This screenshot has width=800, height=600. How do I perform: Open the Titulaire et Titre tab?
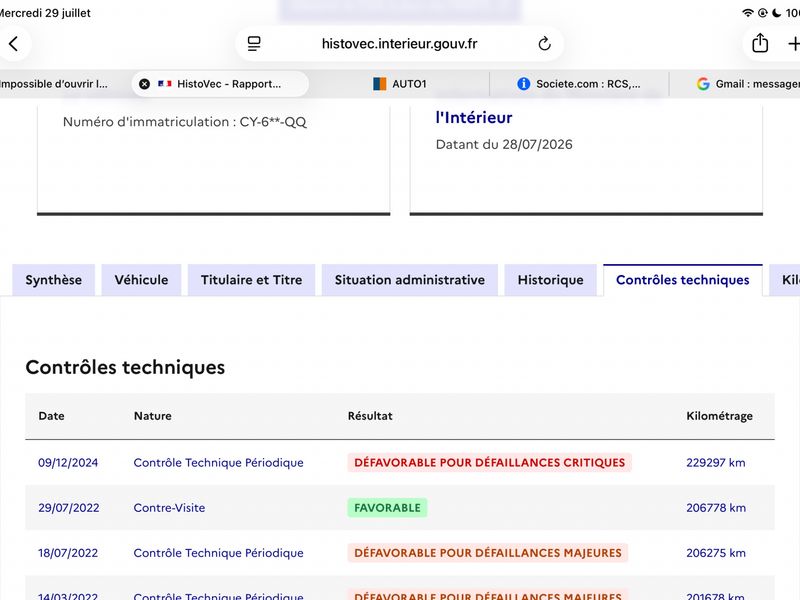252,280
